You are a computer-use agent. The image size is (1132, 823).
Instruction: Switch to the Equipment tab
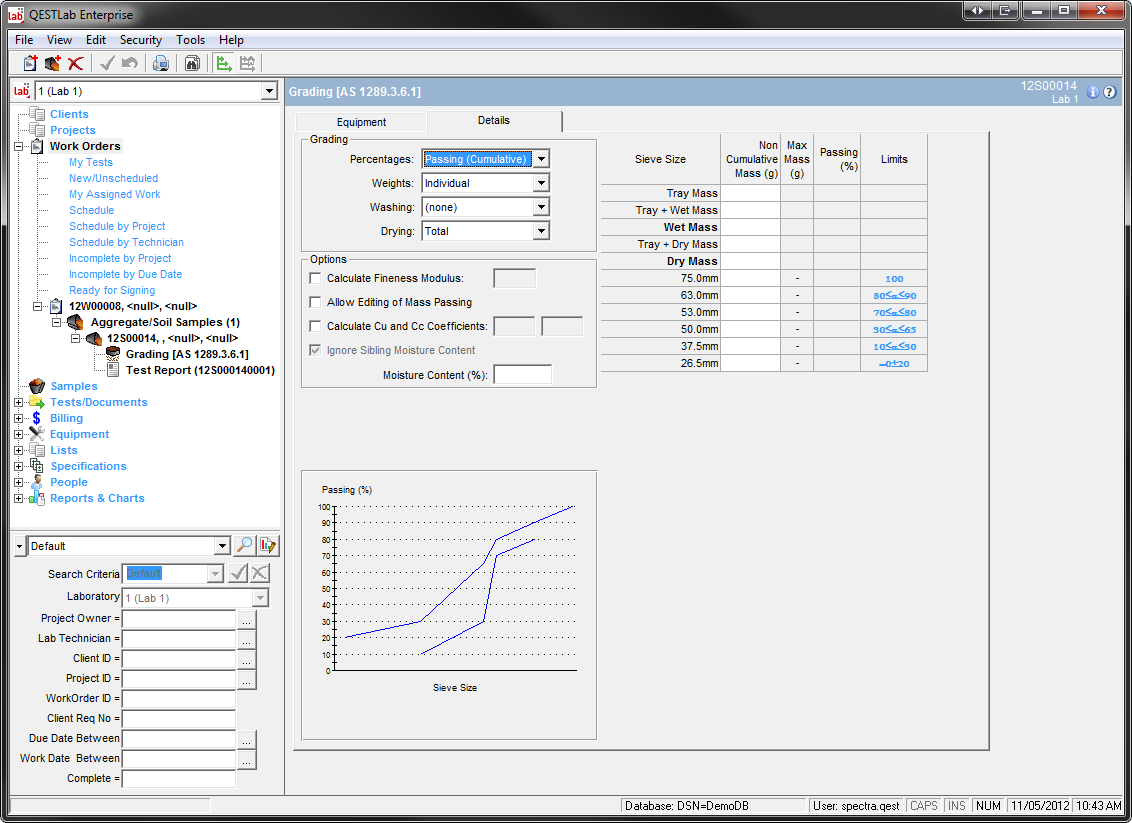click(x=361, y=122)
